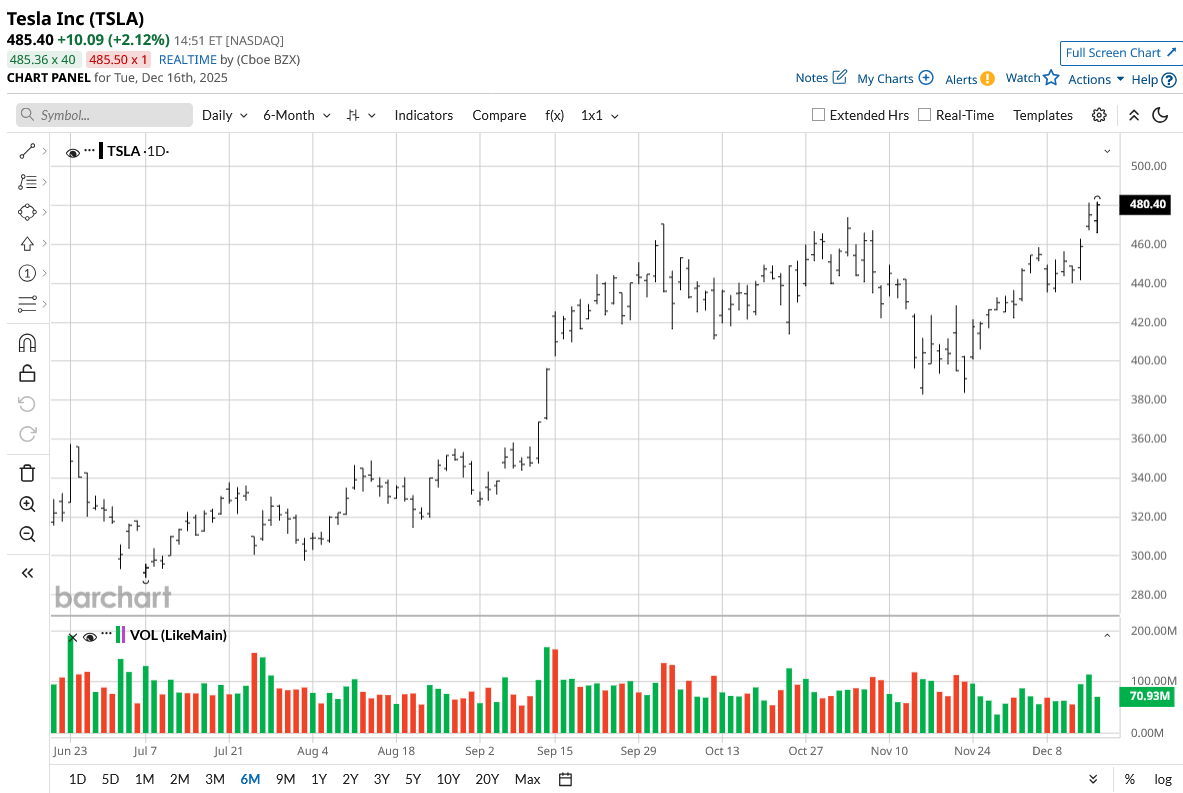Enable the Real-Time checkbox
Image resolution: width=1183 pixels, height=793 pixels.
click(x=924, y=115)
